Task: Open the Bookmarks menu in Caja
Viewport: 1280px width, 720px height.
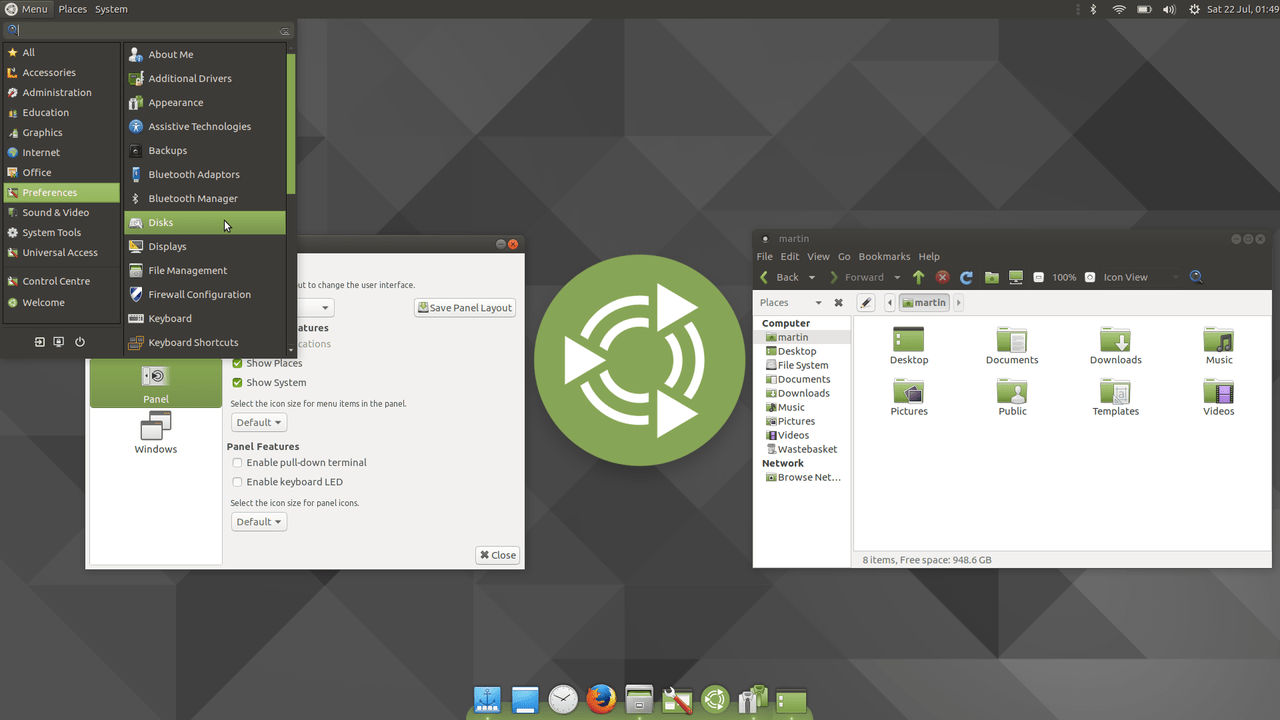Action: click(884, 256)
